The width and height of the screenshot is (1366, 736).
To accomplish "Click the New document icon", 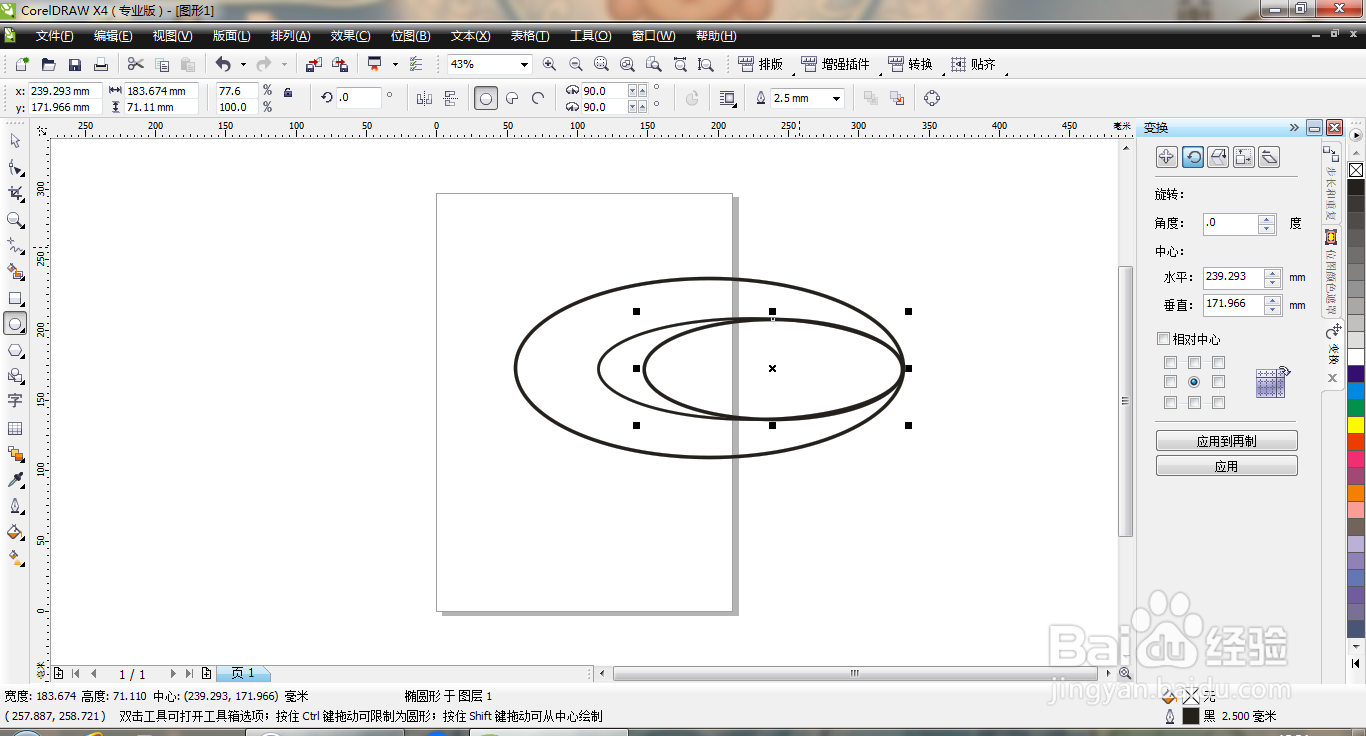I will click(x=22, y=64).
